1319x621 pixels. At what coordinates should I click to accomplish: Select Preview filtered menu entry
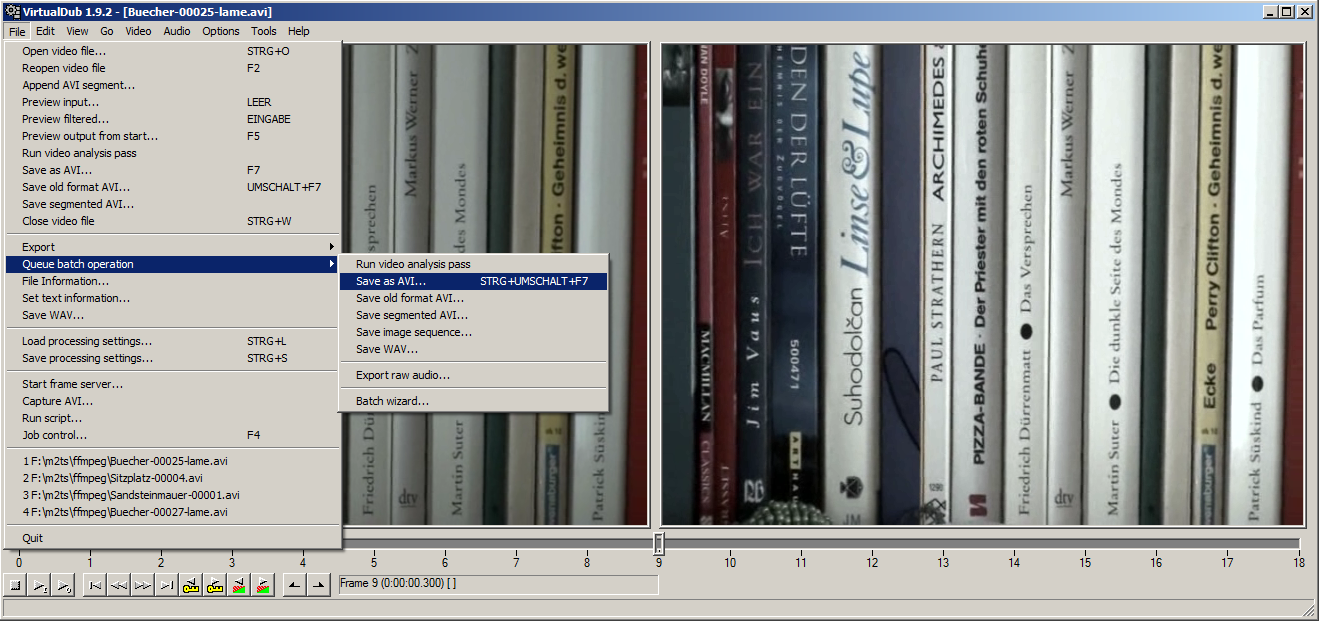173,119
